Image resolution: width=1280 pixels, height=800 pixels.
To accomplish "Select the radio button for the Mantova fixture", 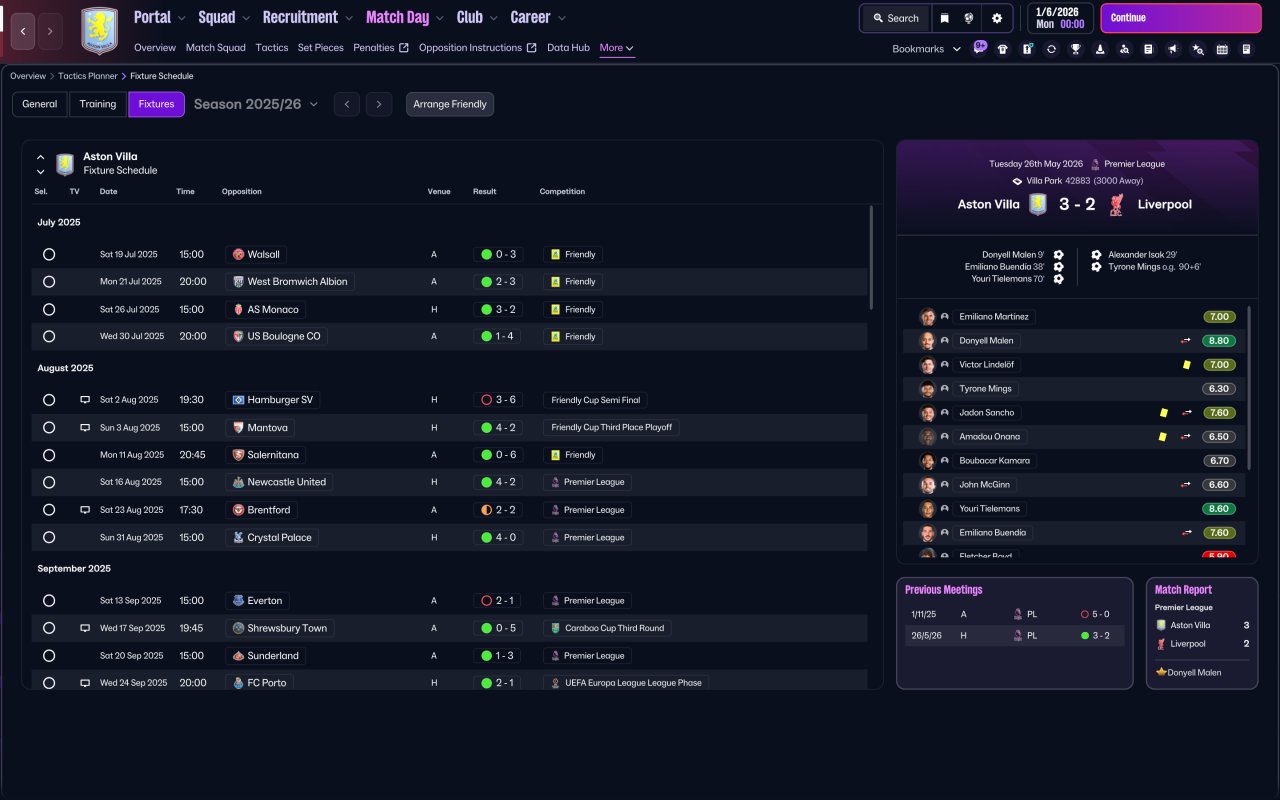I will [49, 428].
